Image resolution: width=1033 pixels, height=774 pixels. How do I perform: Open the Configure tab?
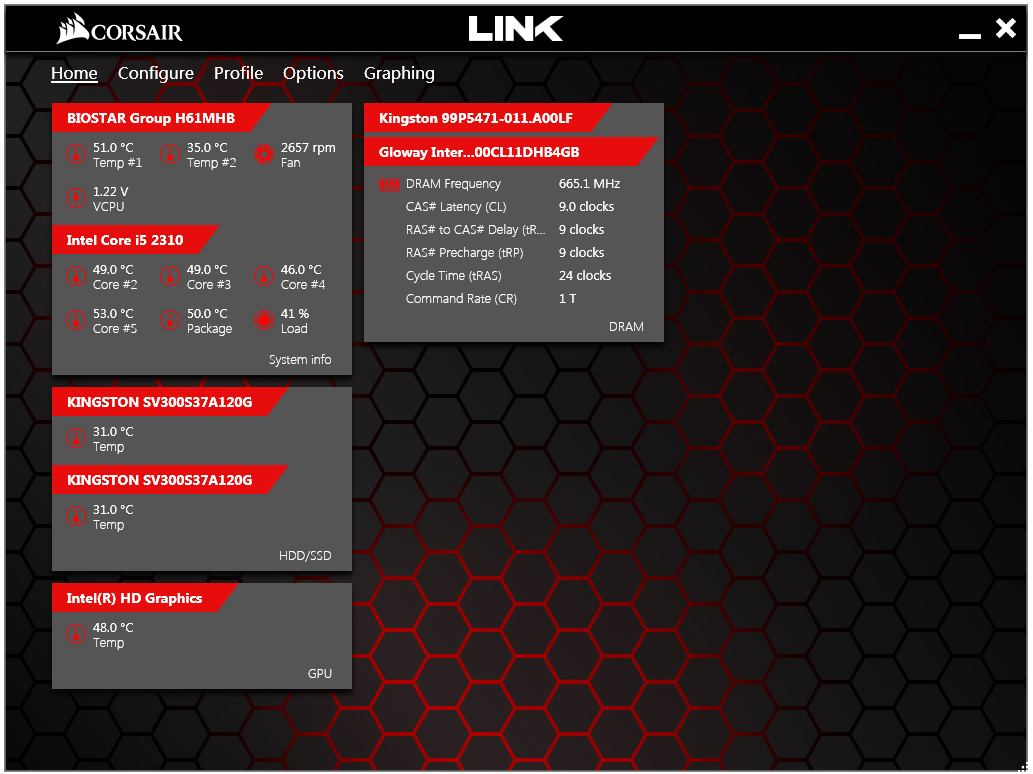(x=156, y=73)
